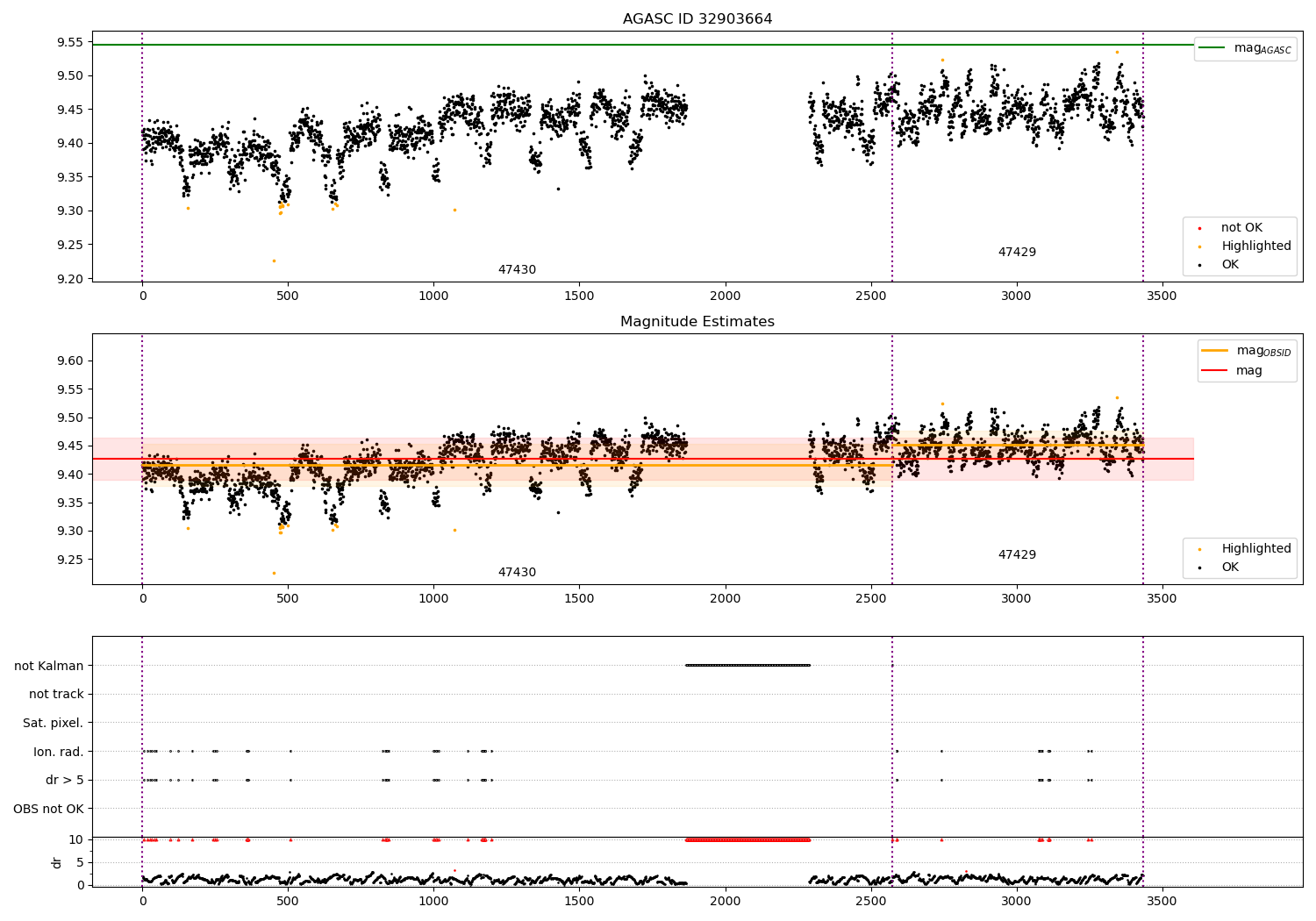Click the 9.60 tick label on middle plot
The height and width of the screenshot is (921, 1316).
tap(71, 361)
